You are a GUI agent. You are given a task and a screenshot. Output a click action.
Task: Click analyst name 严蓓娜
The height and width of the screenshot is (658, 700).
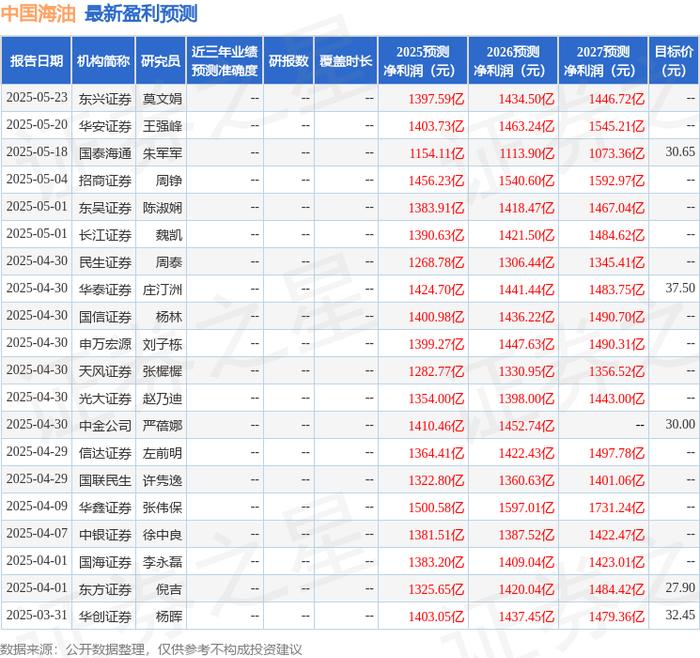click(162, 425)
